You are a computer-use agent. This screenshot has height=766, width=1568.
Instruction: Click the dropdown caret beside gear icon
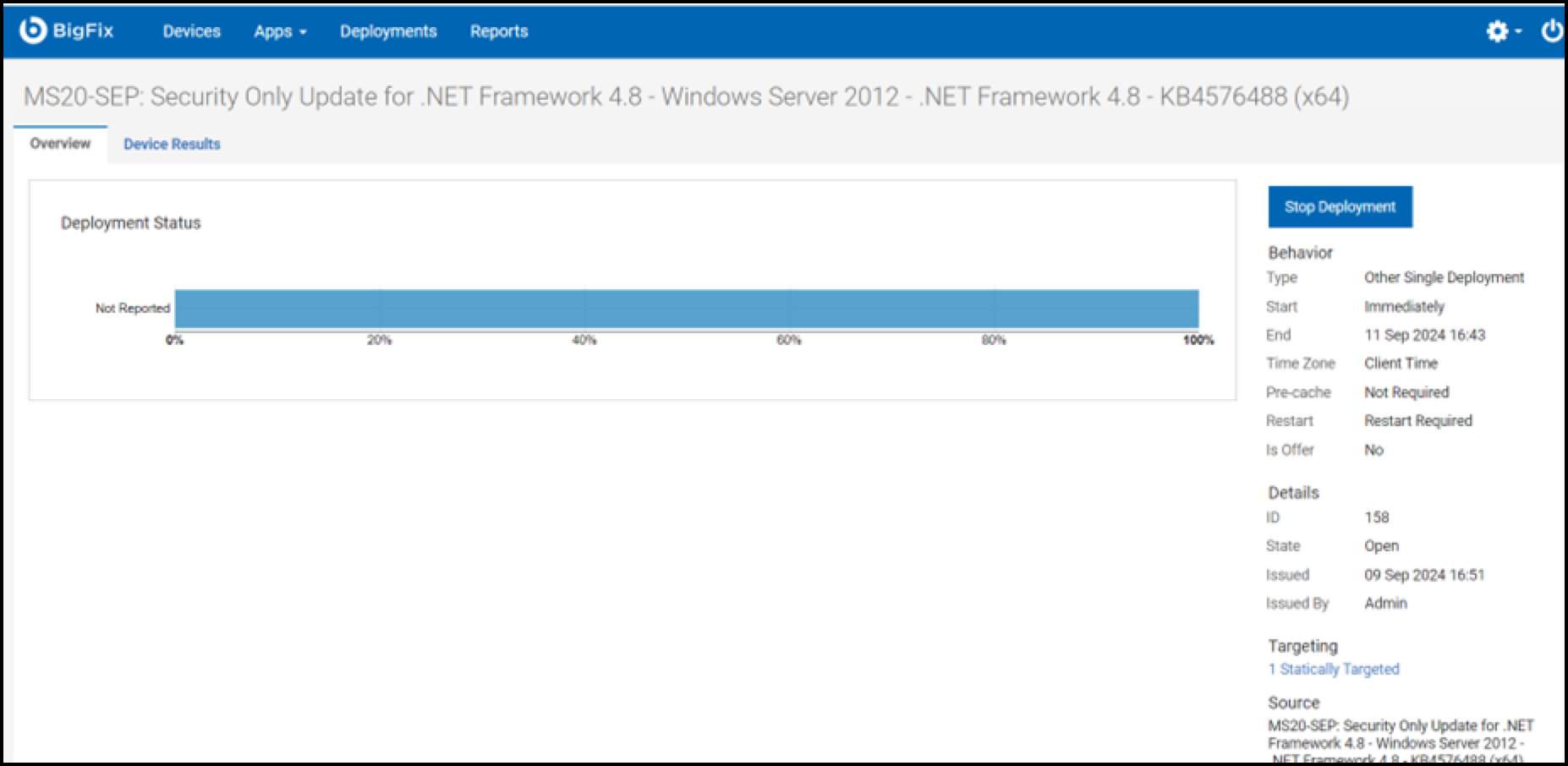click(1519, 31)
